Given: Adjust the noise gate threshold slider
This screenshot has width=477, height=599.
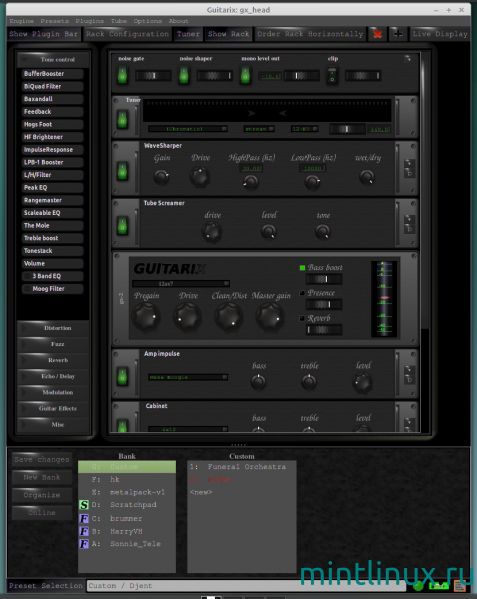Looking at the screenshot, I should pos(153,76).
